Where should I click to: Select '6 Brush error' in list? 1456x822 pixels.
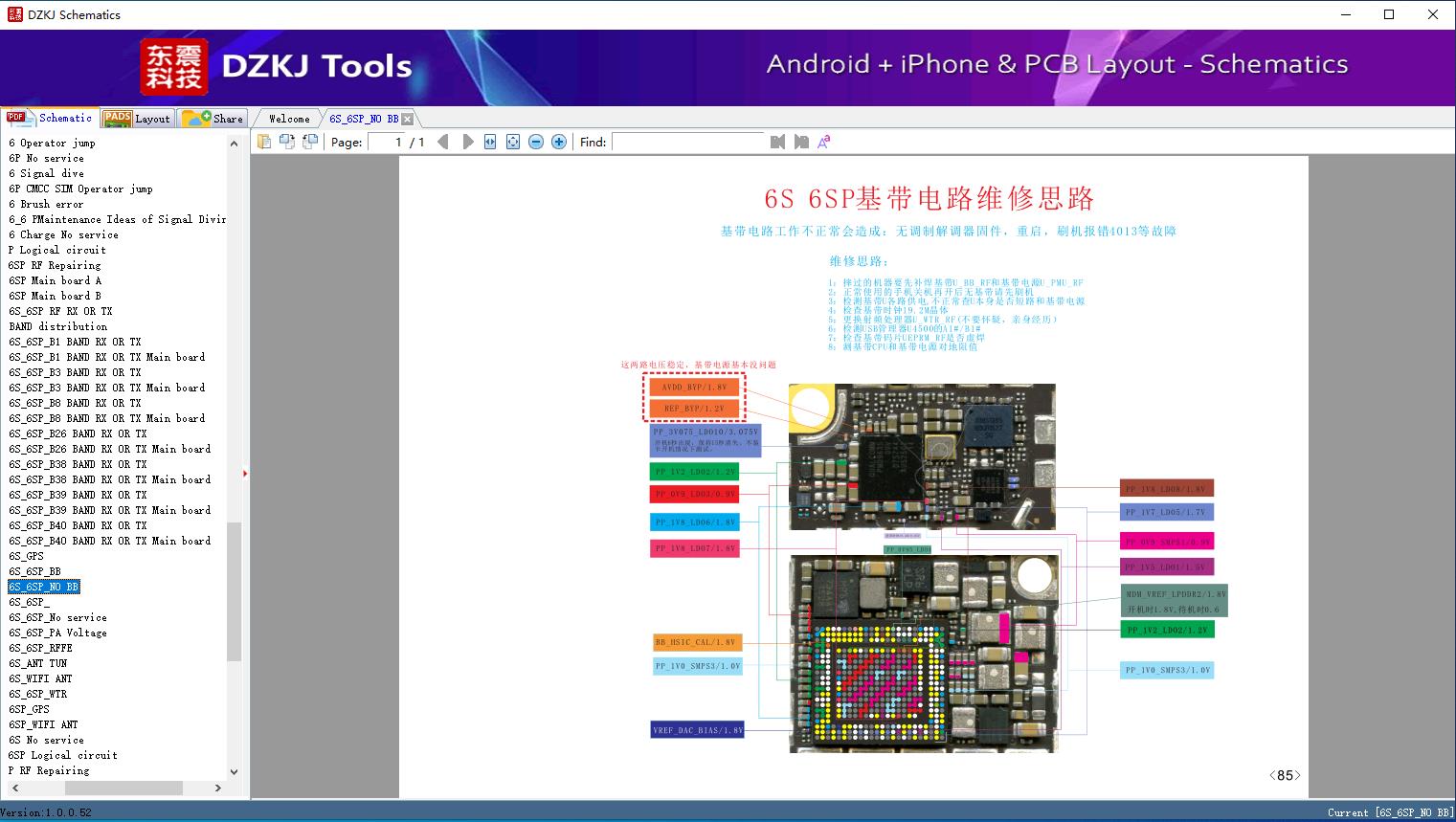pyautogui.click(x=46, y=204)
